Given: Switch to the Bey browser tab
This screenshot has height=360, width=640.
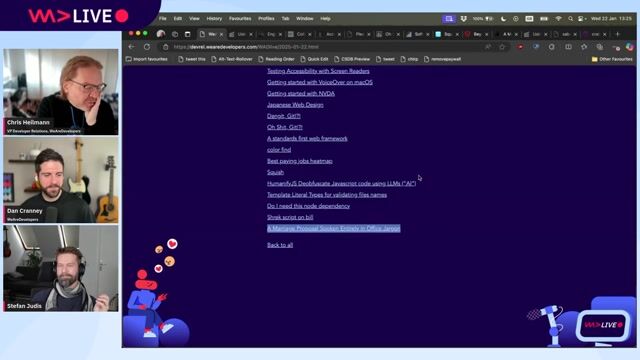Looking at the screenshot, I should (476, 34).
